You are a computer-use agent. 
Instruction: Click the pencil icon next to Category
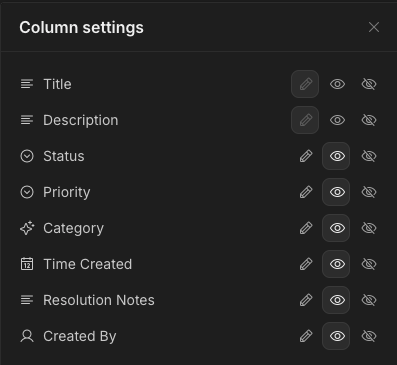306,228
